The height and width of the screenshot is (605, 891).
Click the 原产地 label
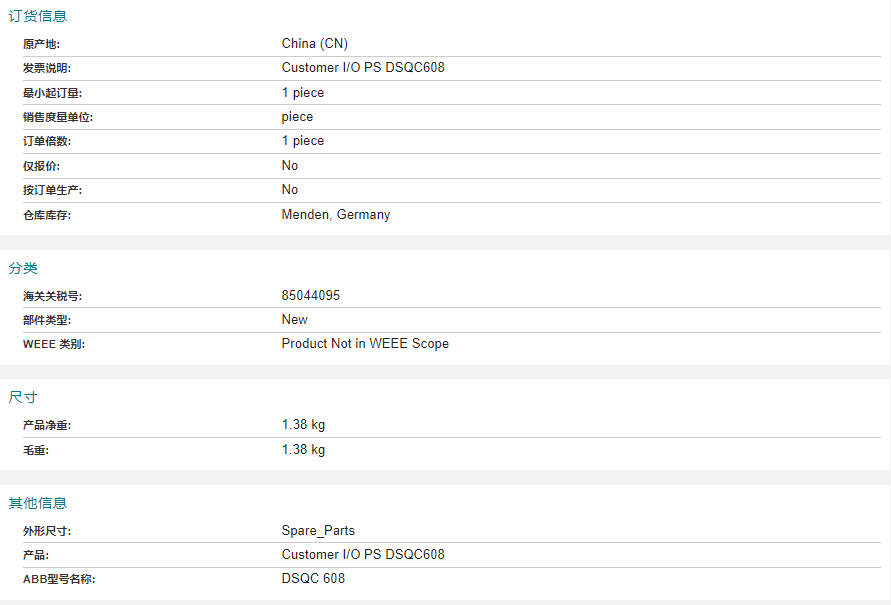coord(41,44)
